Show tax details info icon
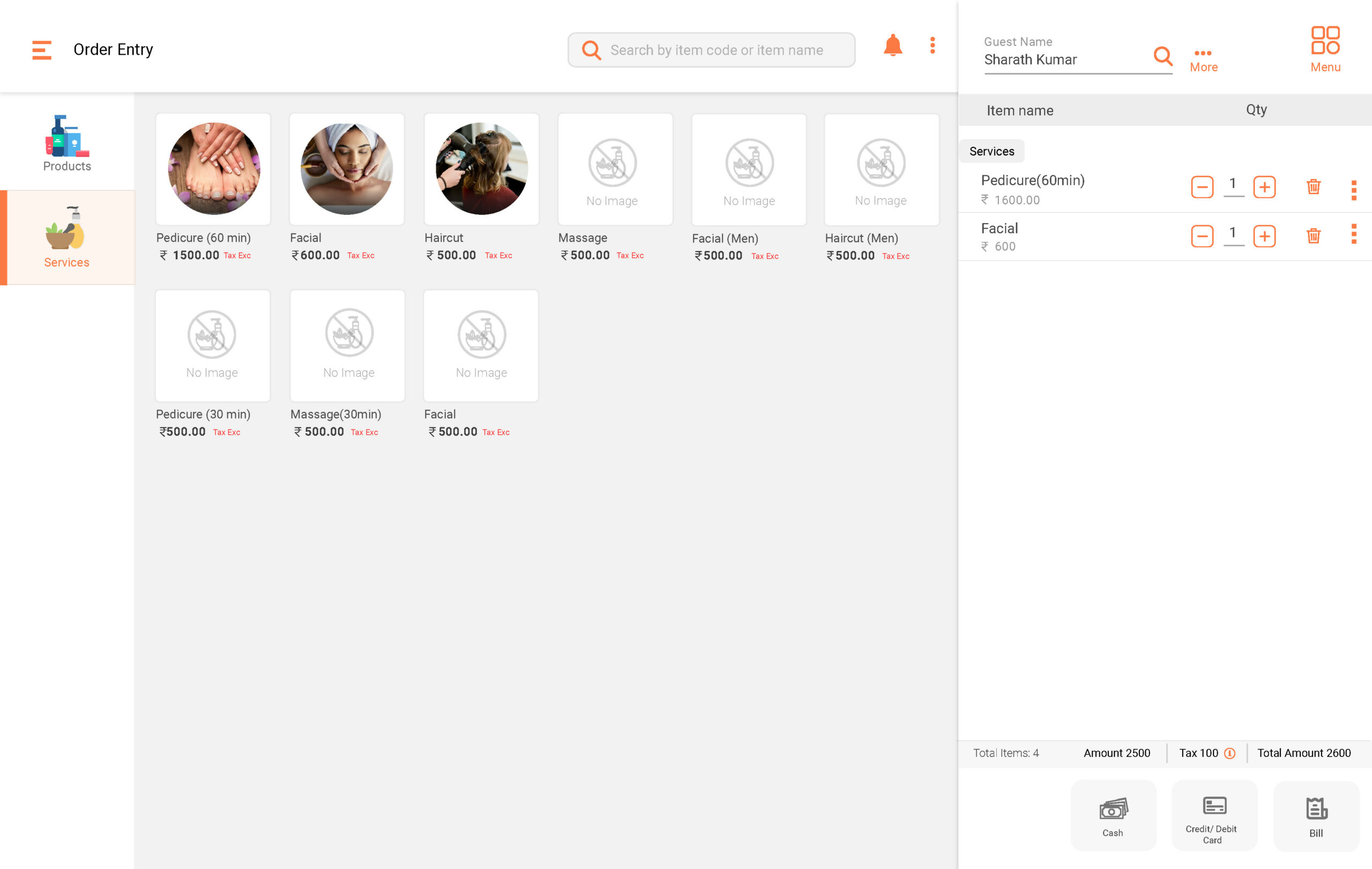This screenshot has height=869, width=1372. click(x=1229, y=753)
